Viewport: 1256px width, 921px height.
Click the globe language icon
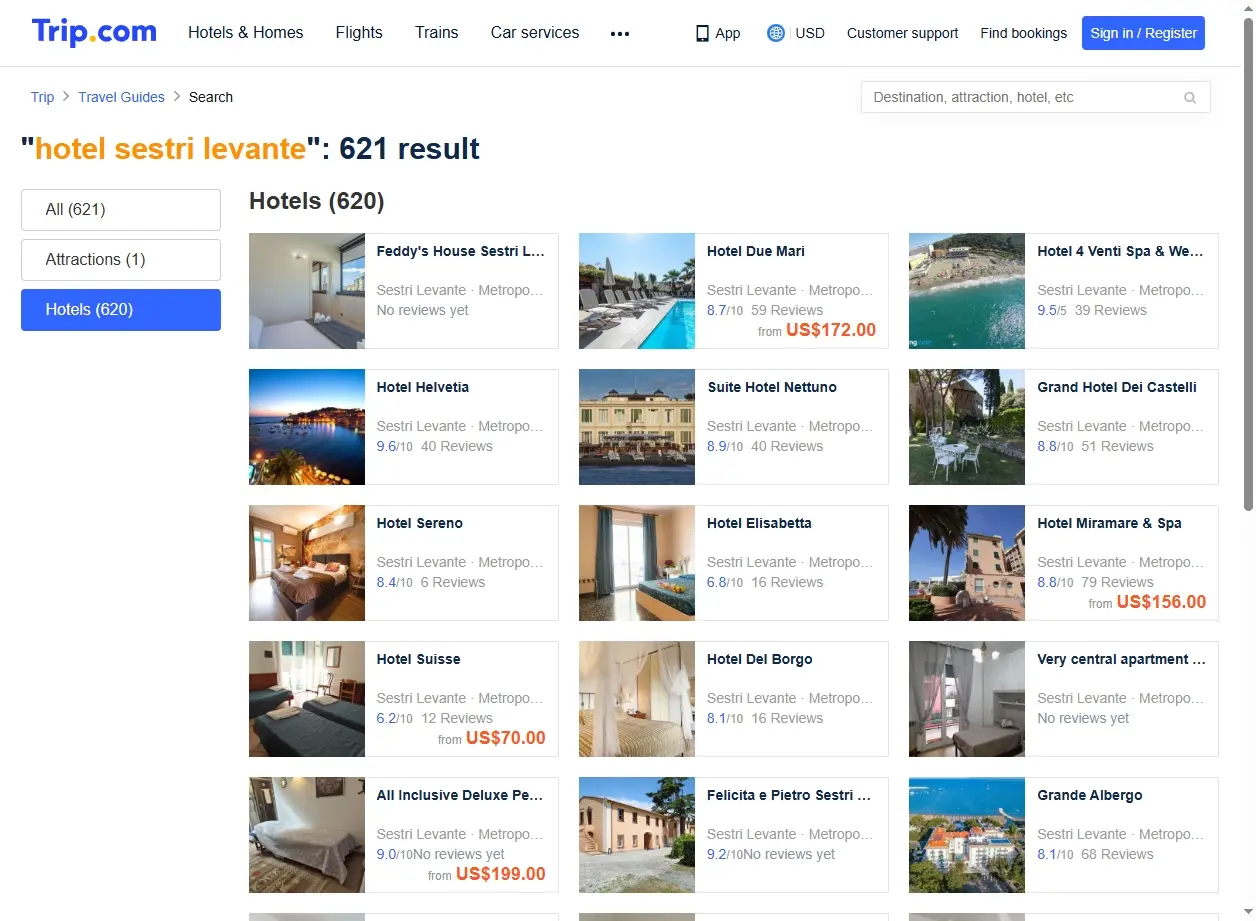pos(775,33)
